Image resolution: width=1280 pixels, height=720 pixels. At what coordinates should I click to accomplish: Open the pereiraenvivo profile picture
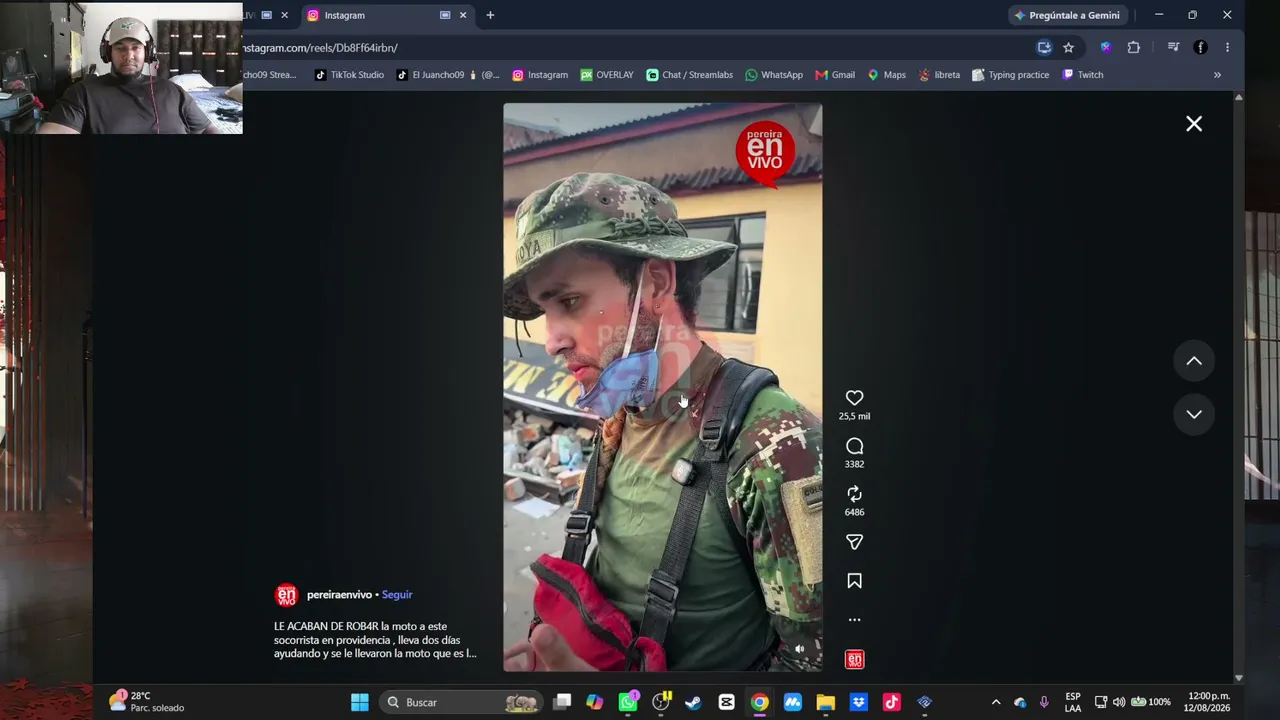[286, 595]
